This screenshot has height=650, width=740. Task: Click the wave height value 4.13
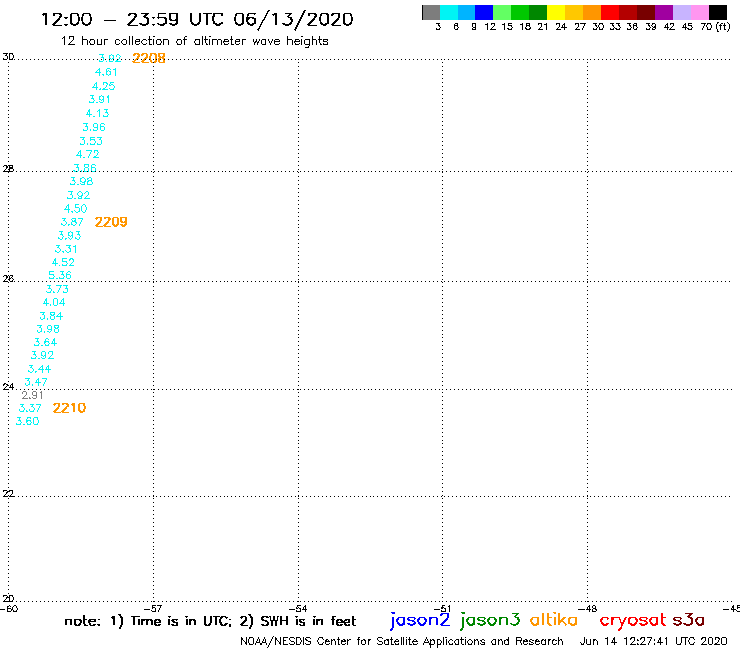point(97,113)
